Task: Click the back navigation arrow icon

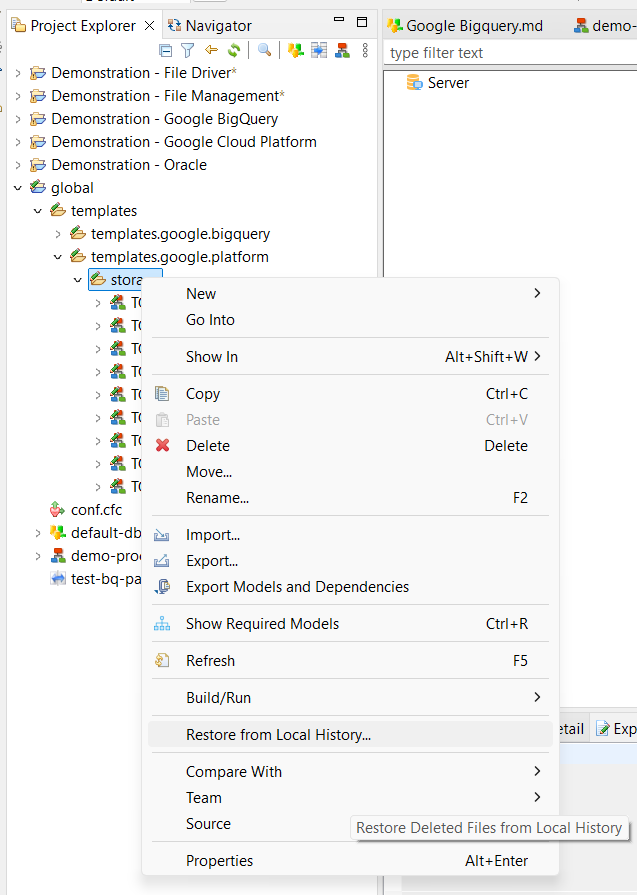Action: click(x=210, y=49)
